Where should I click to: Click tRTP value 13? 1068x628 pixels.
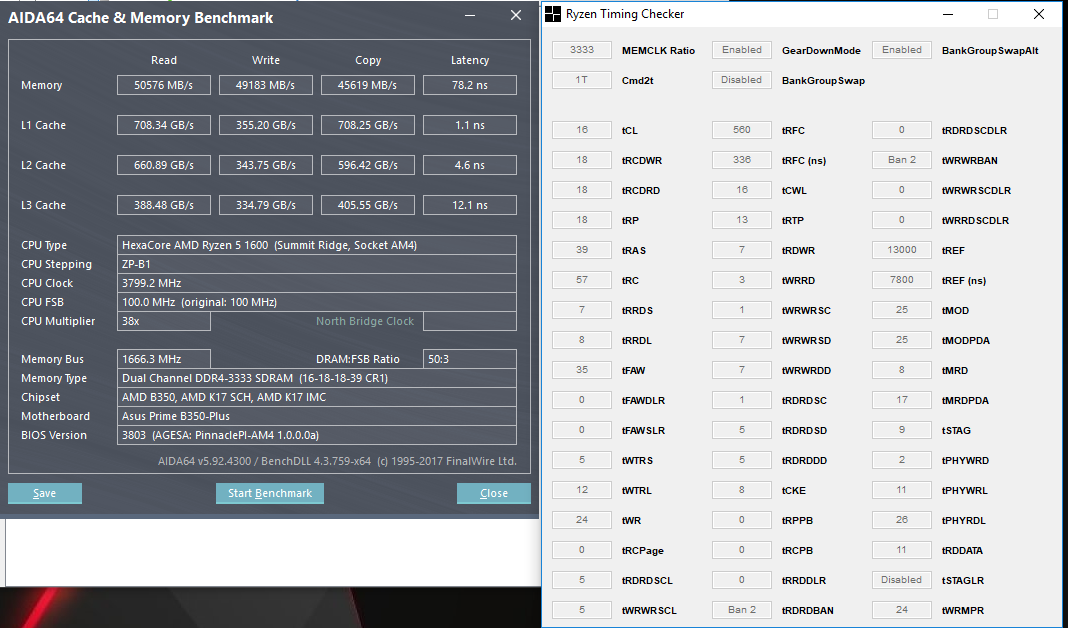742,220
